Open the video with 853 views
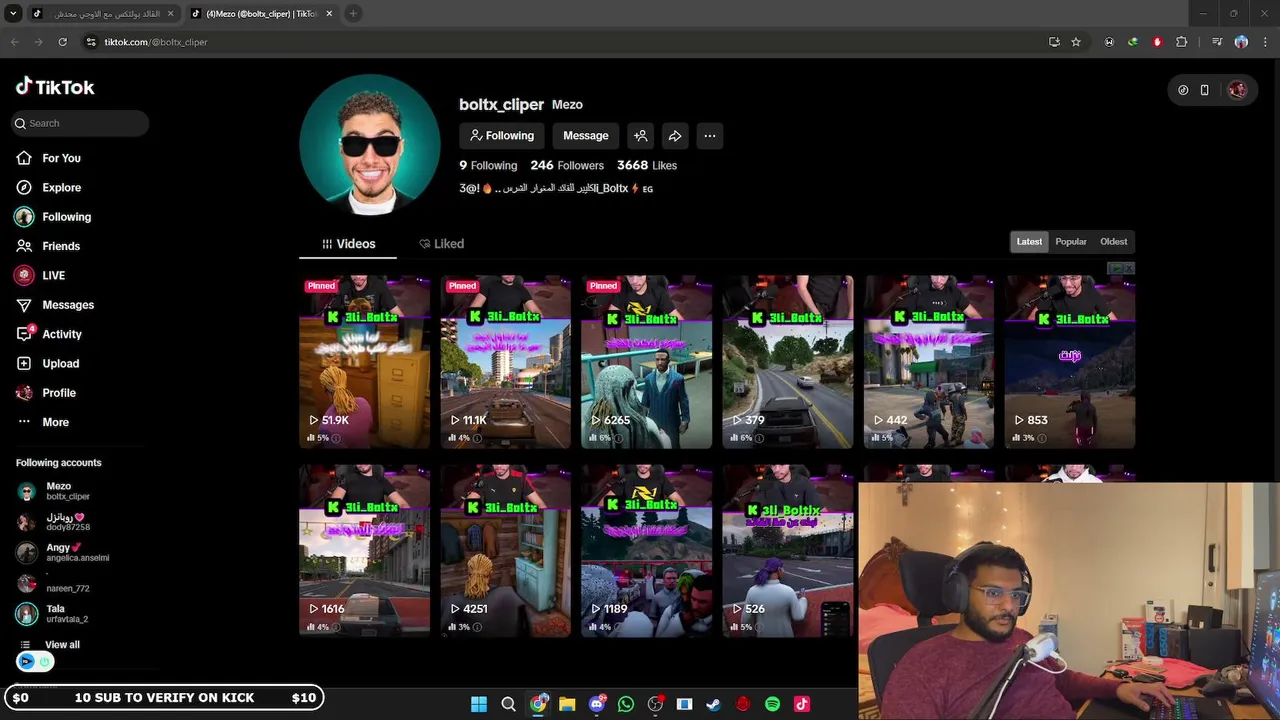 click(1070, 362)
